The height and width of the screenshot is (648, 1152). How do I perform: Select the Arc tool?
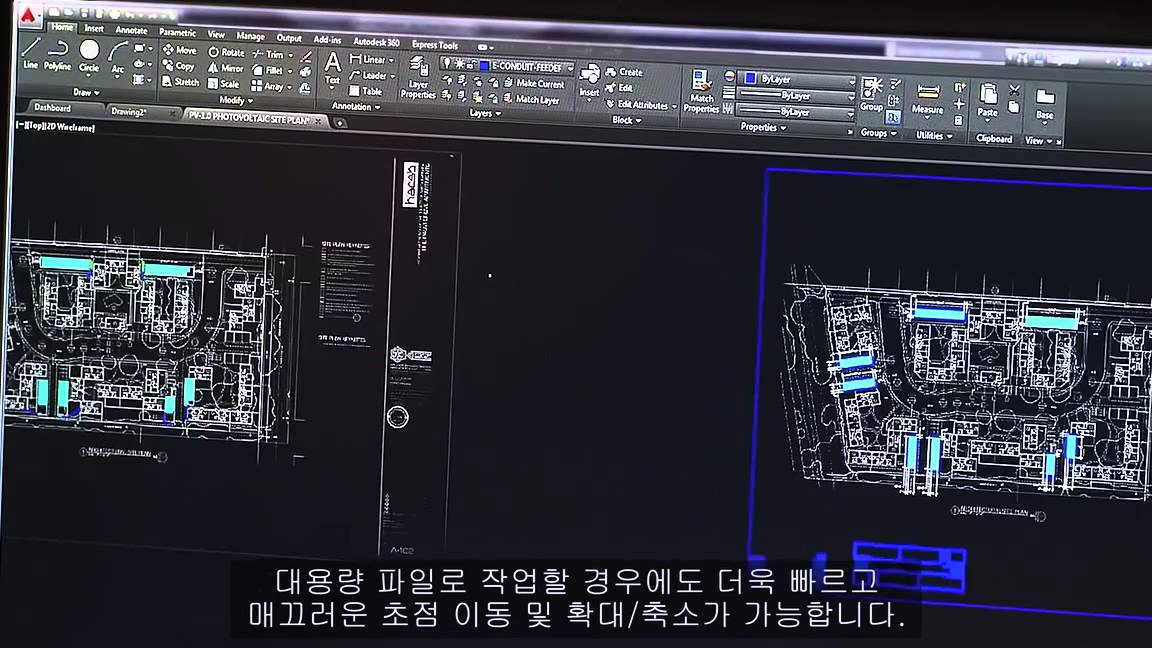[x=118, y=58]
